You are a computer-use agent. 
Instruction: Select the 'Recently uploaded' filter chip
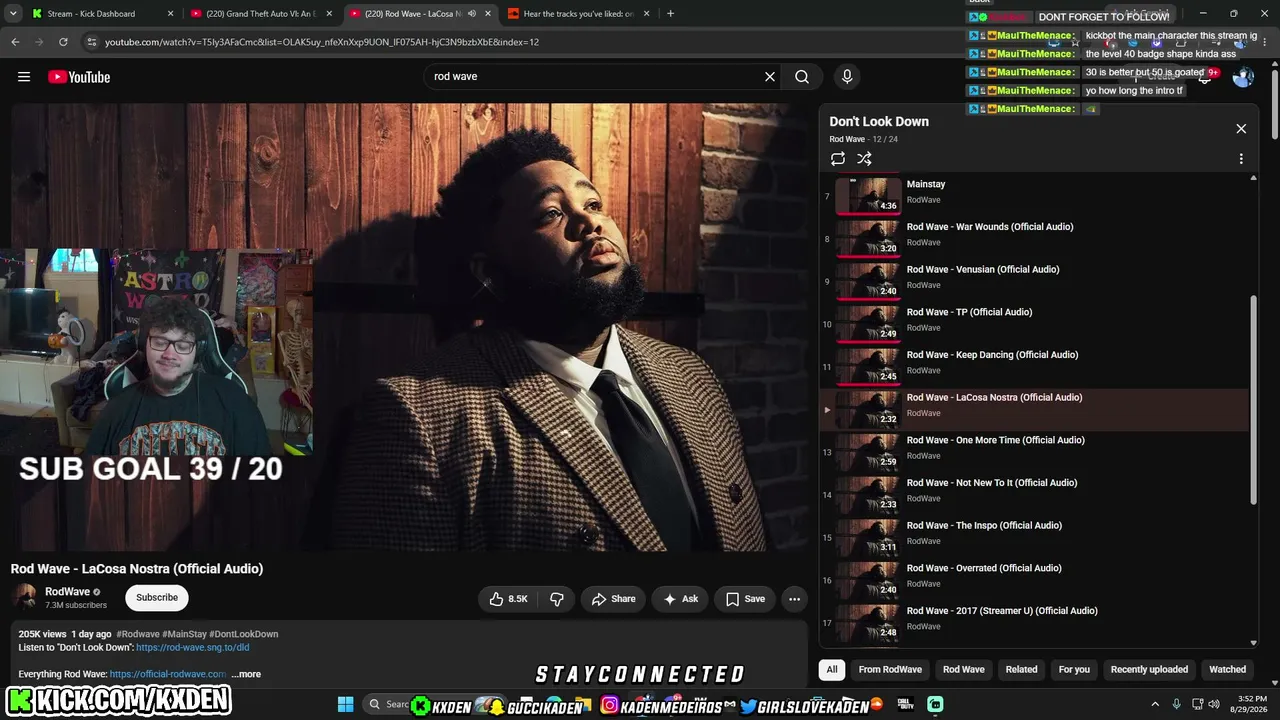pyautogui.click(x=1149, y=669)
